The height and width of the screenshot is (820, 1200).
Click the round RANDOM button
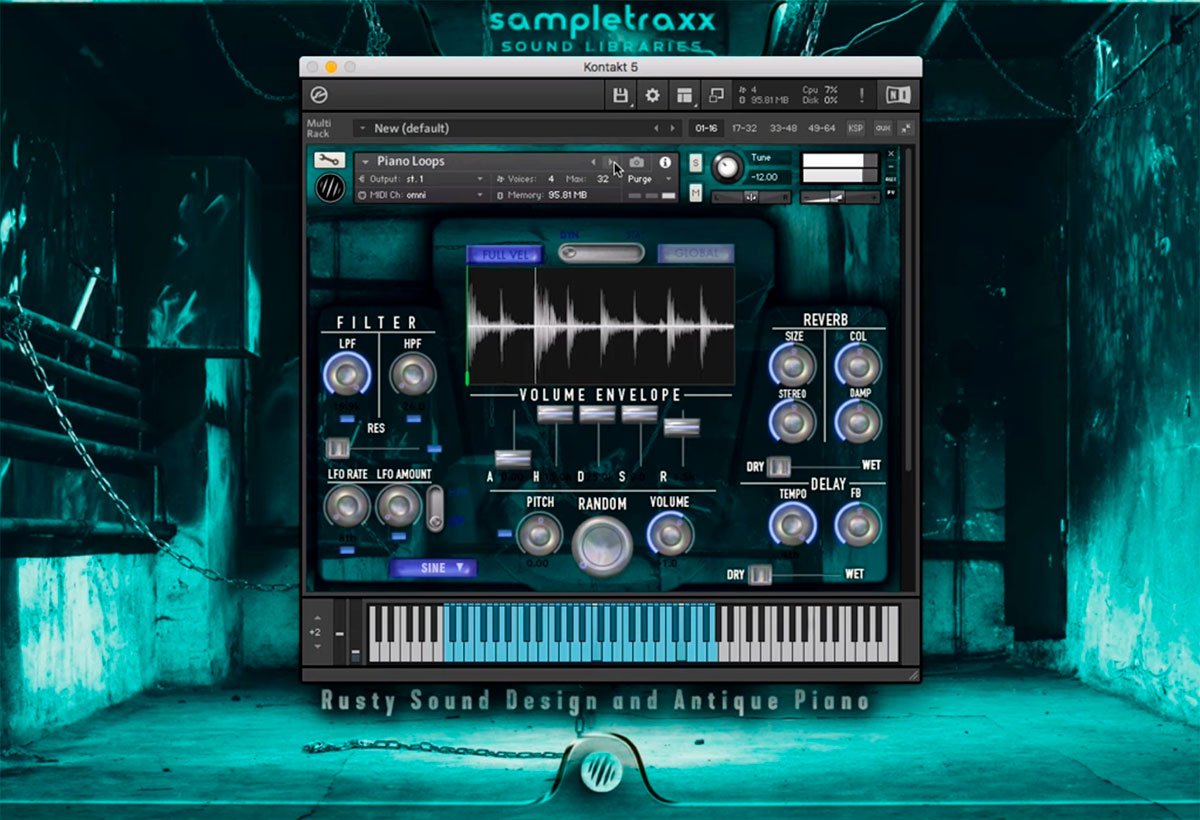[x=602, y=545]
